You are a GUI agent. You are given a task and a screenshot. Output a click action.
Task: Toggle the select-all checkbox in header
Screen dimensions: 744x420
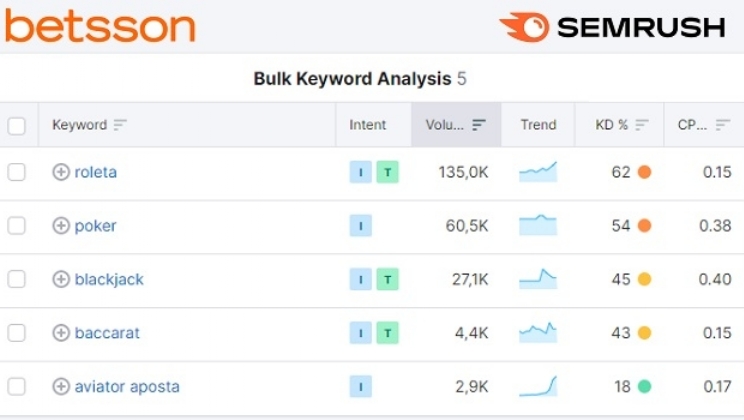click(x=17, y=126)
